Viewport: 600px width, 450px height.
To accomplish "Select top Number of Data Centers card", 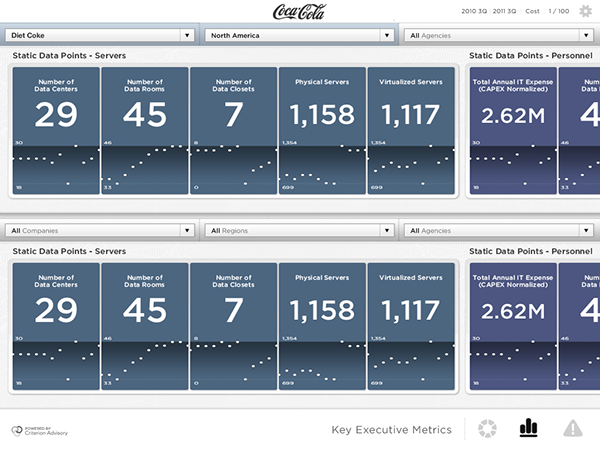I will click(56, 131).
